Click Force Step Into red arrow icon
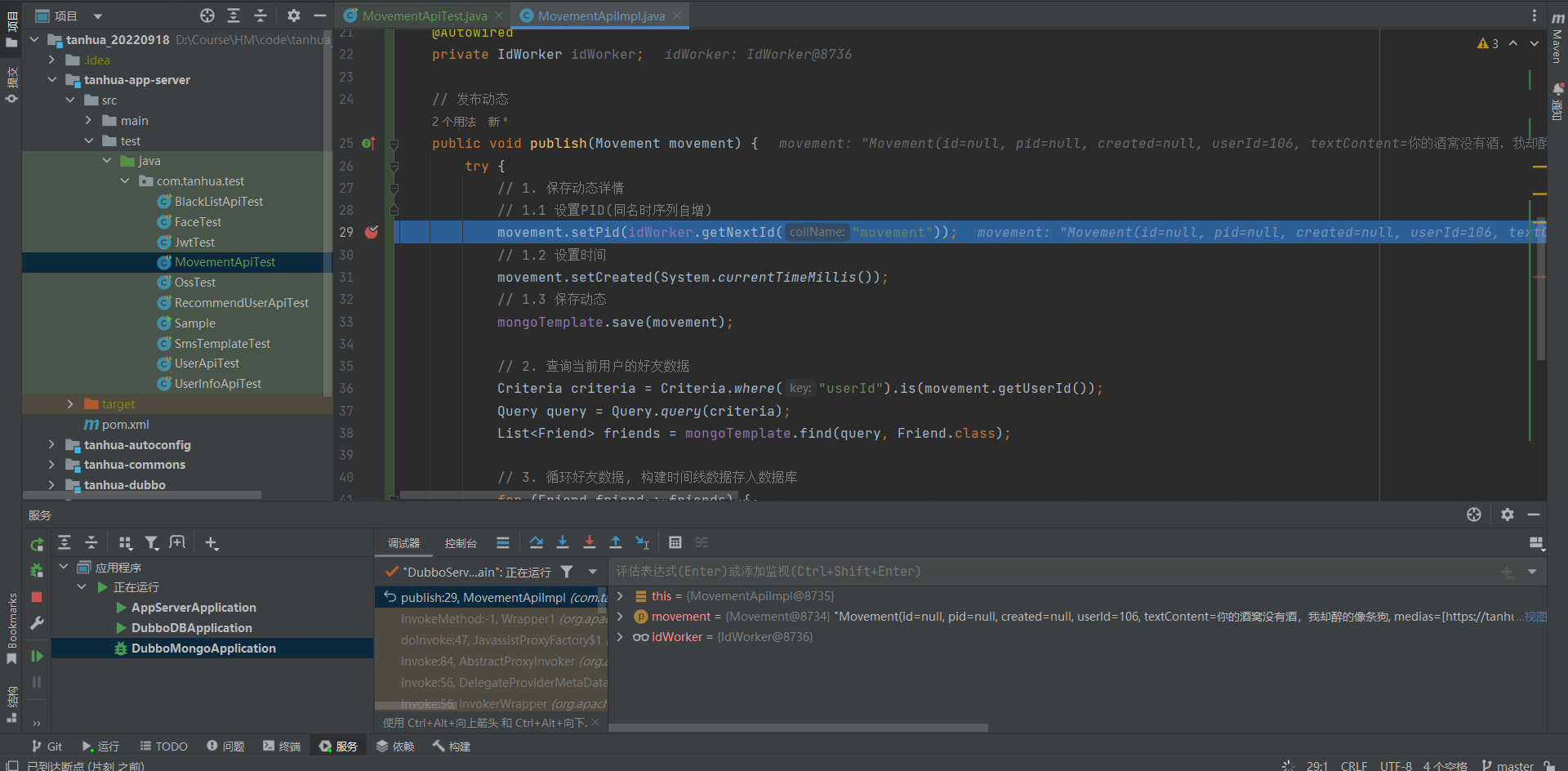Image resolution: width=1568 pixels, height=771 pixels. click(590, 542)
